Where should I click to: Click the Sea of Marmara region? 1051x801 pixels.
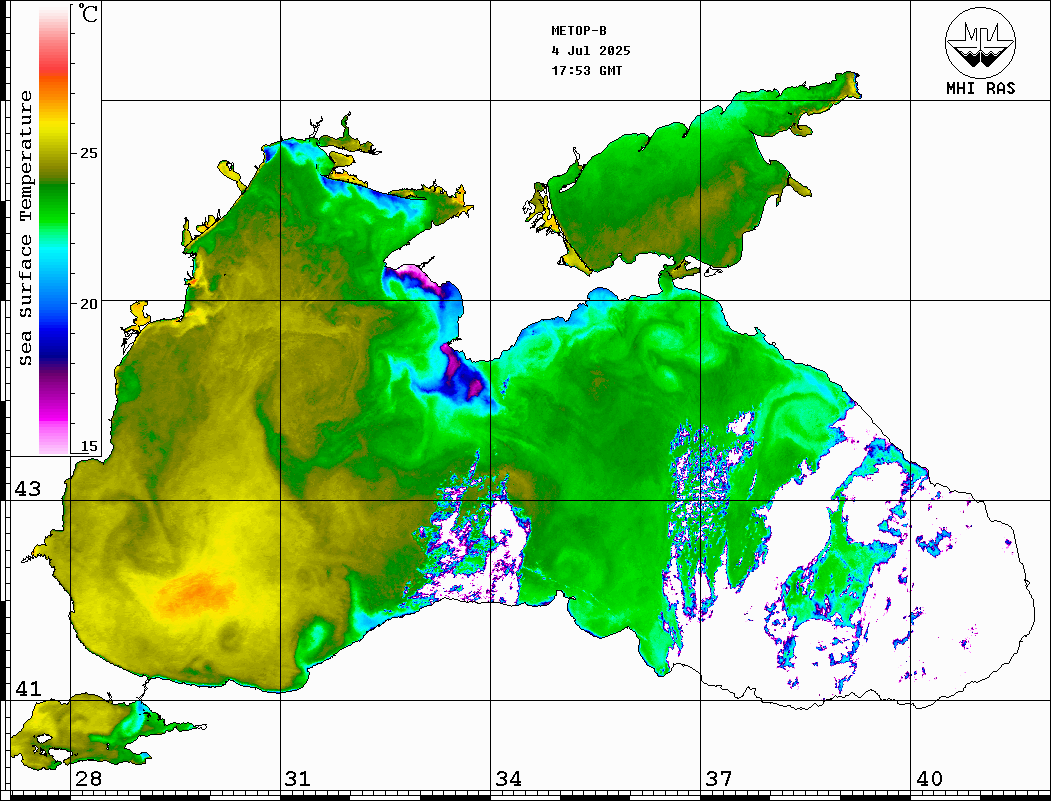point(94,731)
